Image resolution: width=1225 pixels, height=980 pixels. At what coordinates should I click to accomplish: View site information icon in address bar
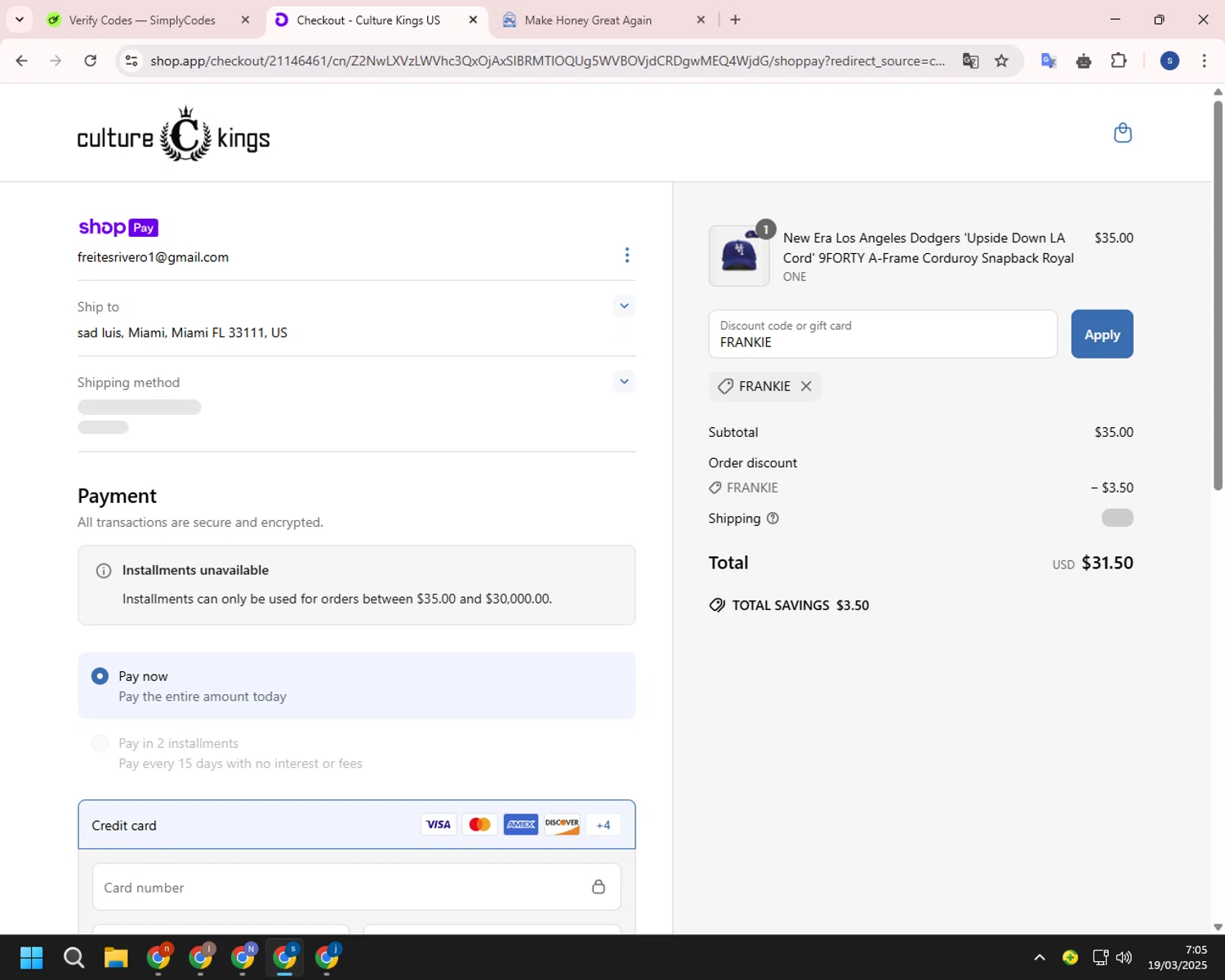pyautogui.click(x=131, y=60)
